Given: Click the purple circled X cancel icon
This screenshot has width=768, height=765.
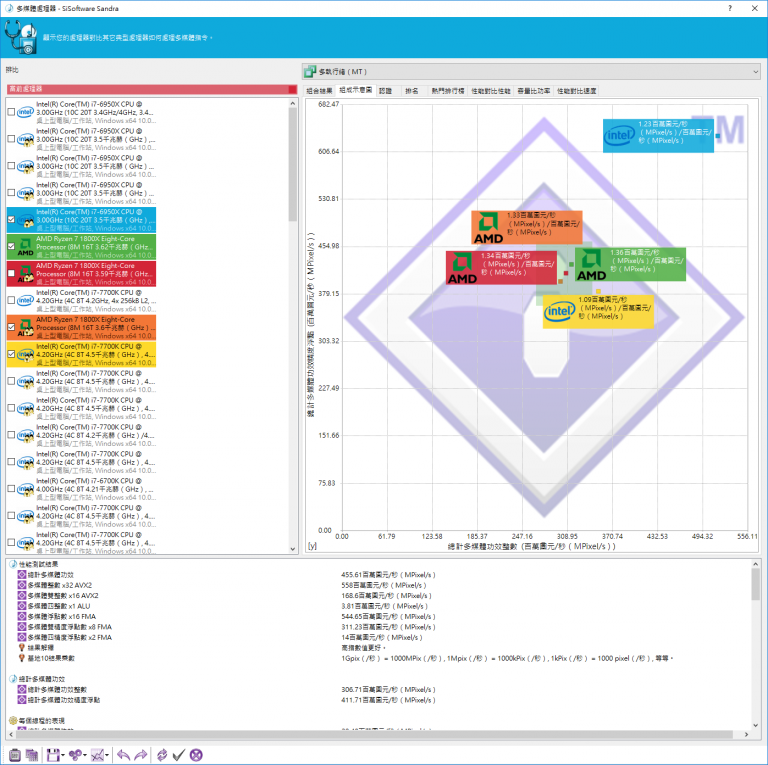Looking at the screenshot, I should click(x=196, y=755).
